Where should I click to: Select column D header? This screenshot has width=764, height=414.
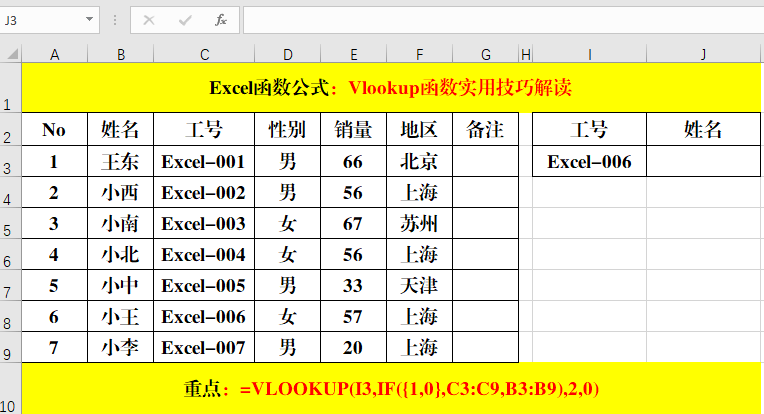point(287,55)
